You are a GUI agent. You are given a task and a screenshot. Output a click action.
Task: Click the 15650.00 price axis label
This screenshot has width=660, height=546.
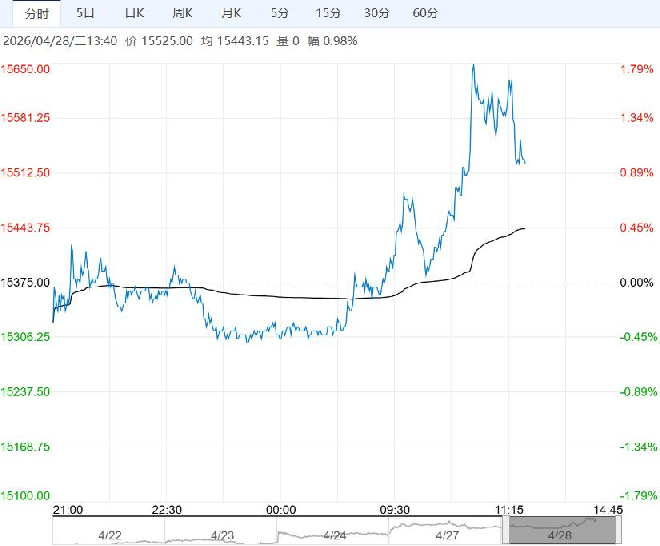coord(28,69)
